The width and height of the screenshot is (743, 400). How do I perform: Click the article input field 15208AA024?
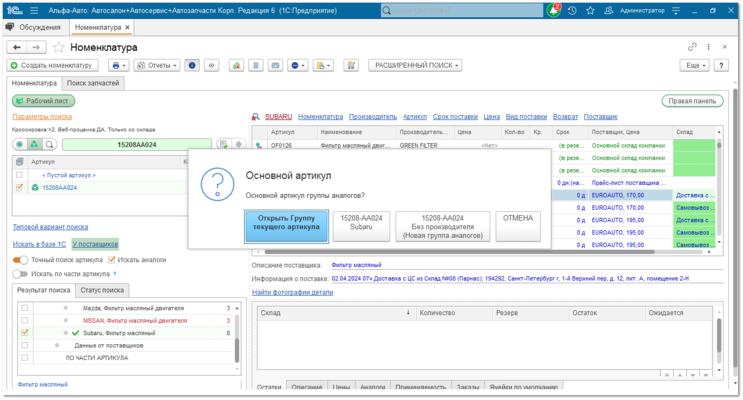tap(137, 144)
